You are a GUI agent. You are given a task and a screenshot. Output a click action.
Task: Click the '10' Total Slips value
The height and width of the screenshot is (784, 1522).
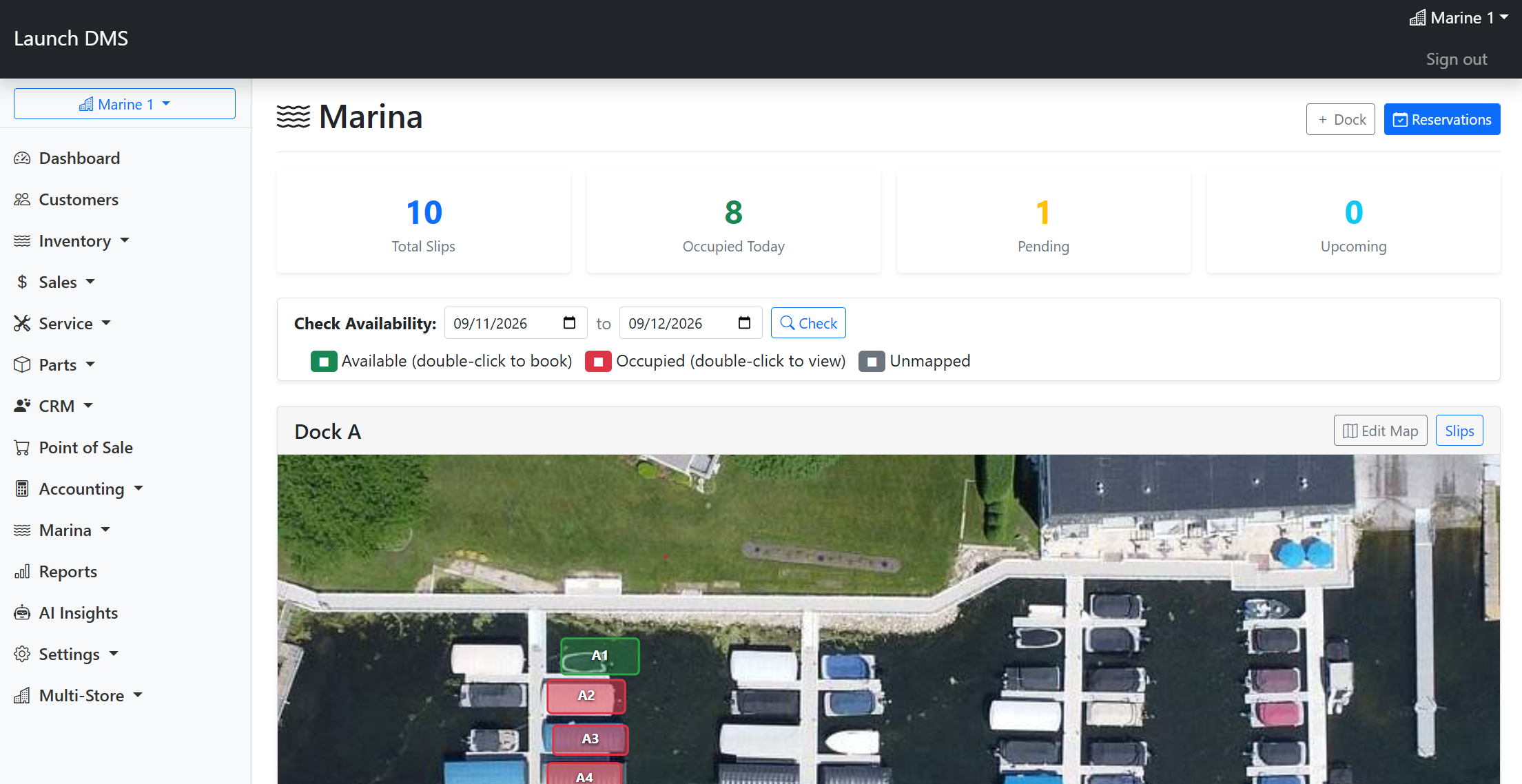click(x=424, y=212)
